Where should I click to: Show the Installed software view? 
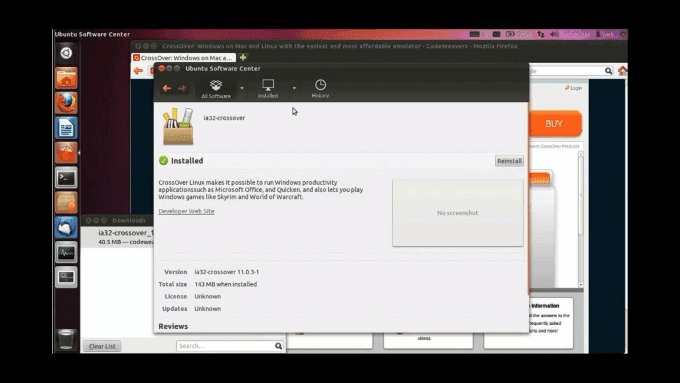[x=268, y=88]
